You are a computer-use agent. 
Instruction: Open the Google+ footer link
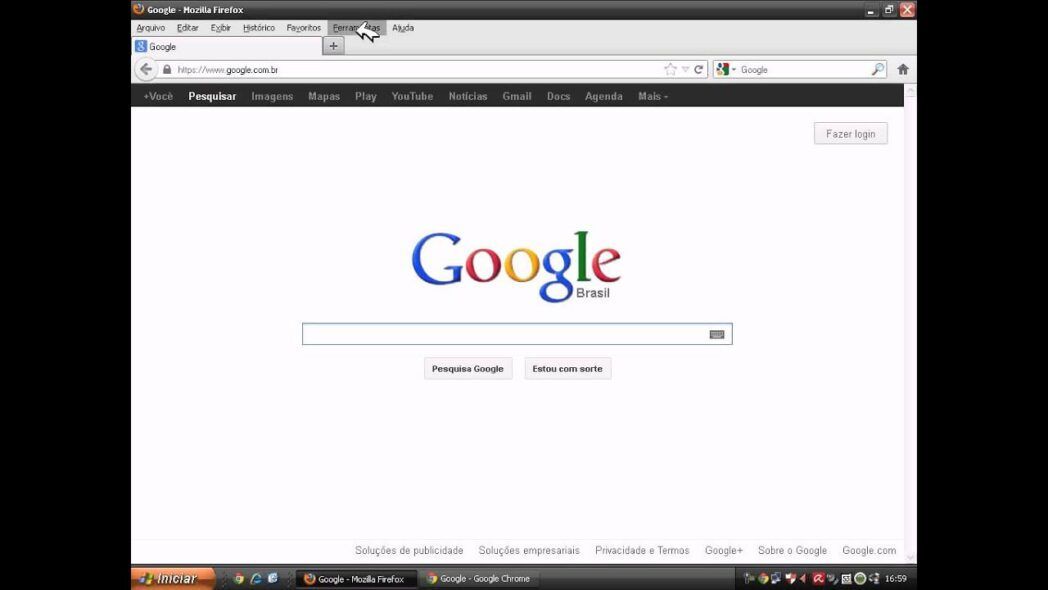[x=724, y=551]
